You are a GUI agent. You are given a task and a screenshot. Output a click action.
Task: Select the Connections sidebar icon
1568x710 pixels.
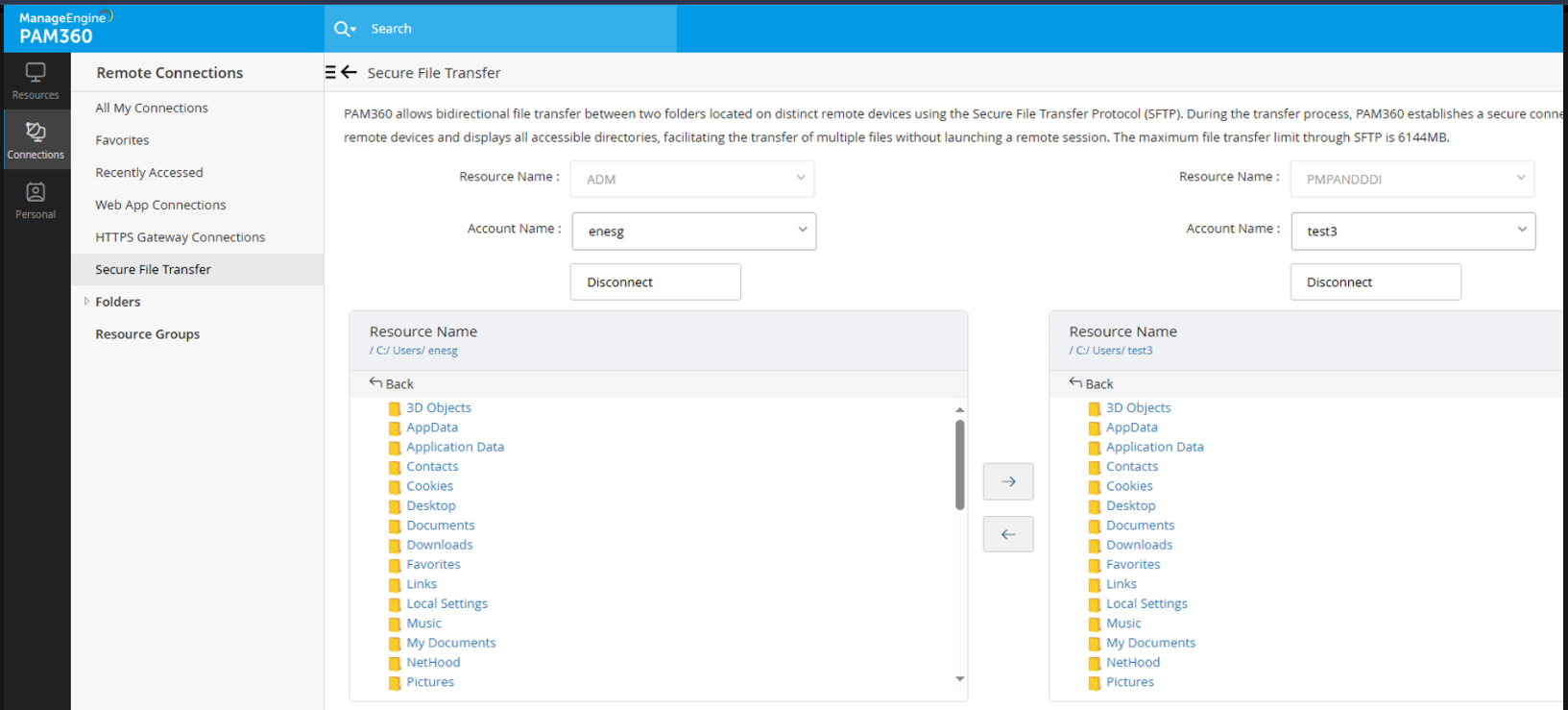click(36, 140)
